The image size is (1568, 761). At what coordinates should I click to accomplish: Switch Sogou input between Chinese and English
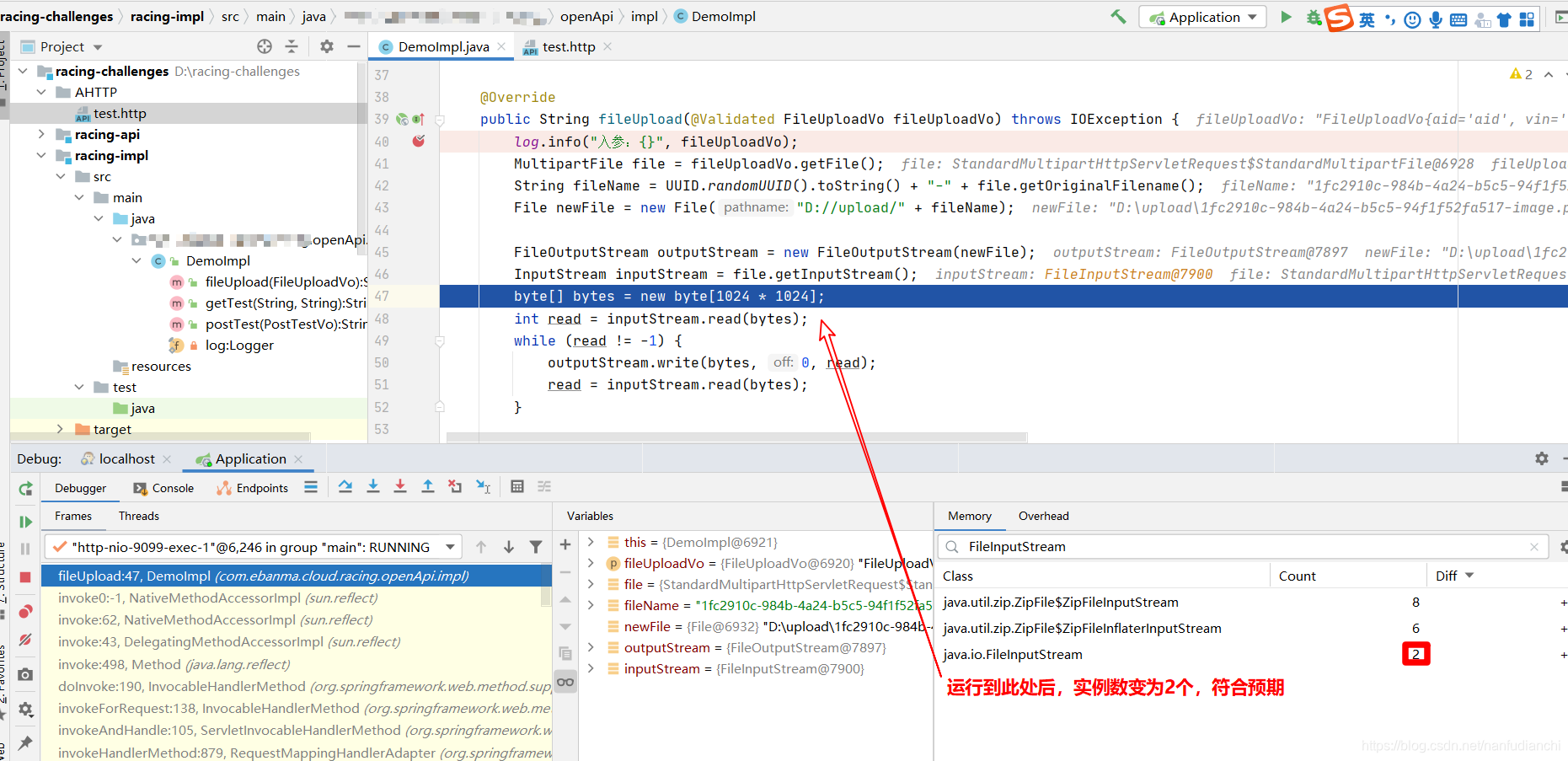point(1366,17)
